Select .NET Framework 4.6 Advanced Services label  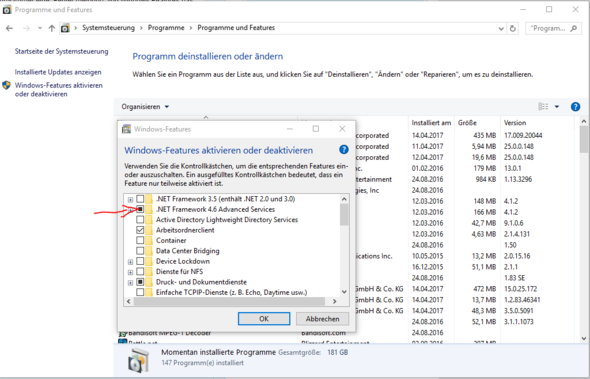pyautogui.click(x=215, y=209)
